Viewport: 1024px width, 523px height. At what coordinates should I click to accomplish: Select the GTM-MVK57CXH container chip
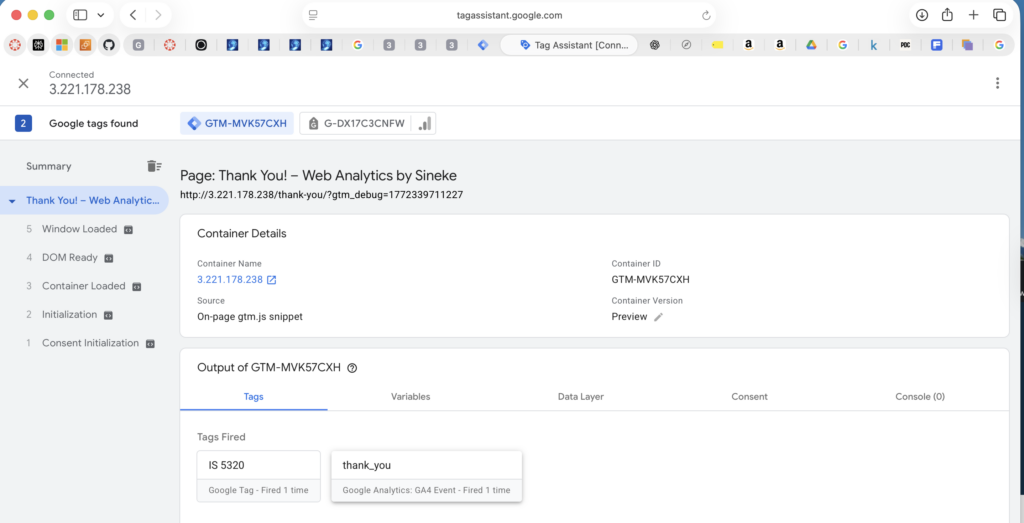click(x=237, y=124)
